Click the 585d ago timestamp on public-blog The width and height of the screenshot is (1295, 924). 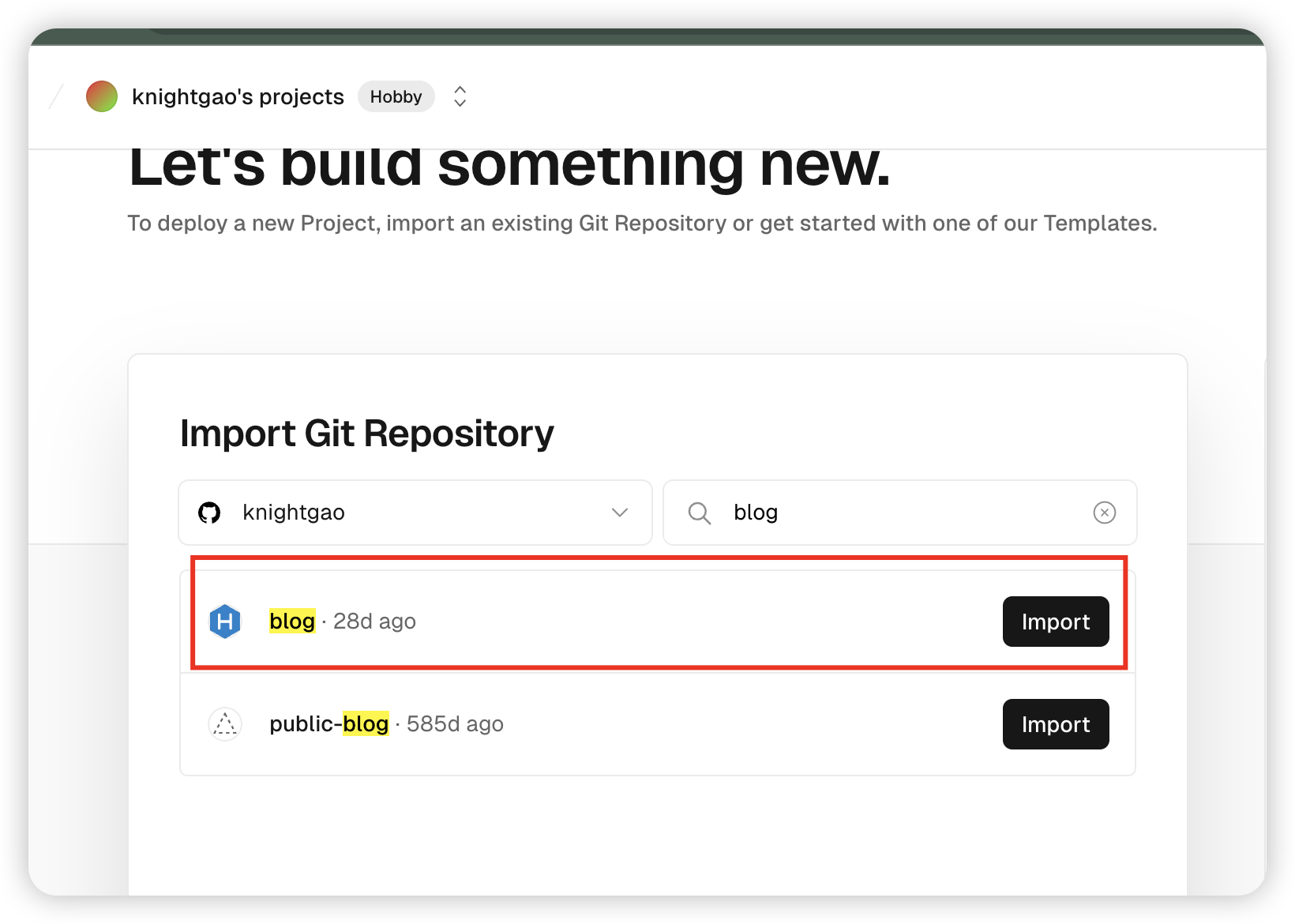(x=455, y=724)
